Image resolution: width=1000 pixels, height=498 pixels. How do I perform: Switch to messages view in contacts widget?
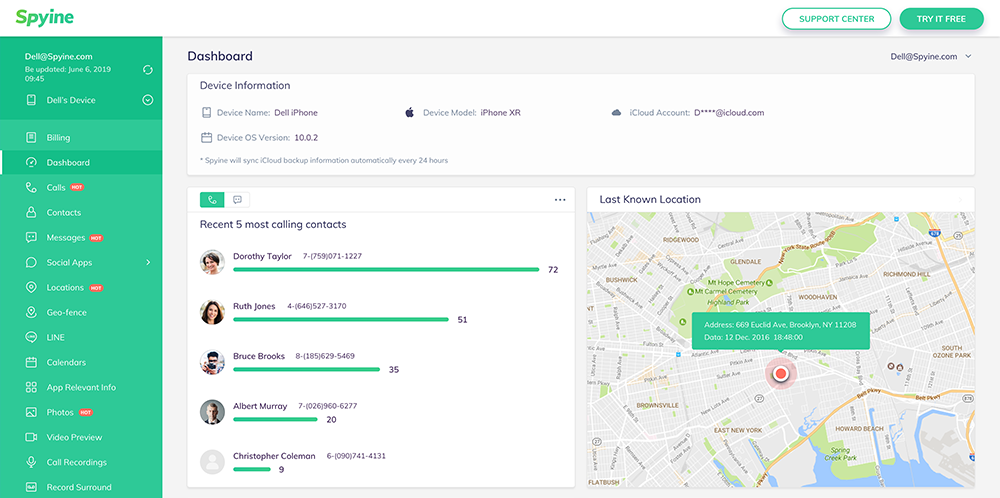(x=237, y=200)
